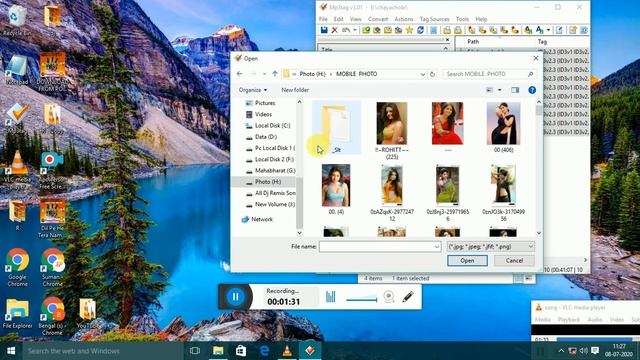Open recent locations dropdown in Open dialog
This screenshot has width=640, height=360.
click(264, 74)
